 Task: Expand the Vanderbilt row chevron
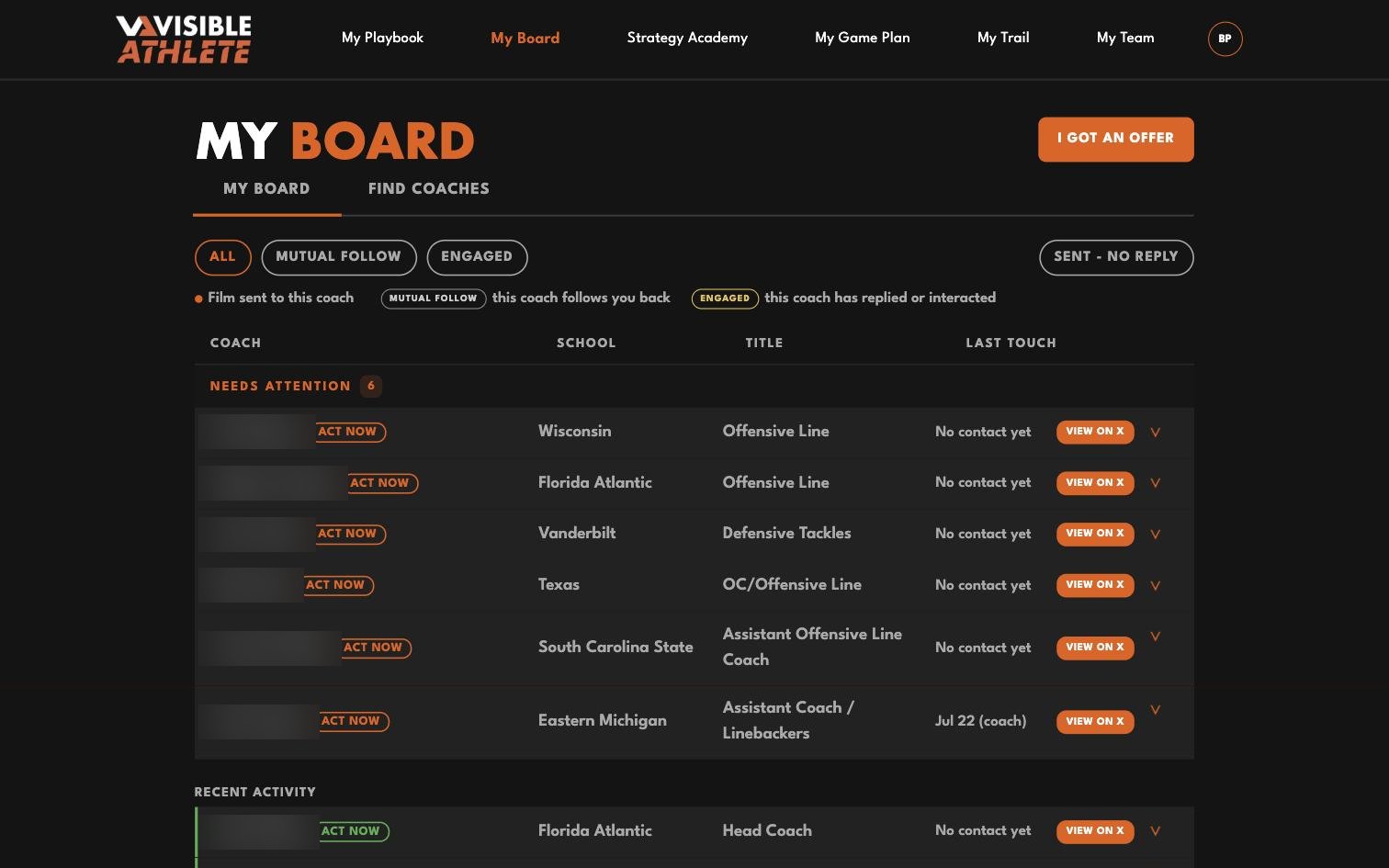(1156, 534)
